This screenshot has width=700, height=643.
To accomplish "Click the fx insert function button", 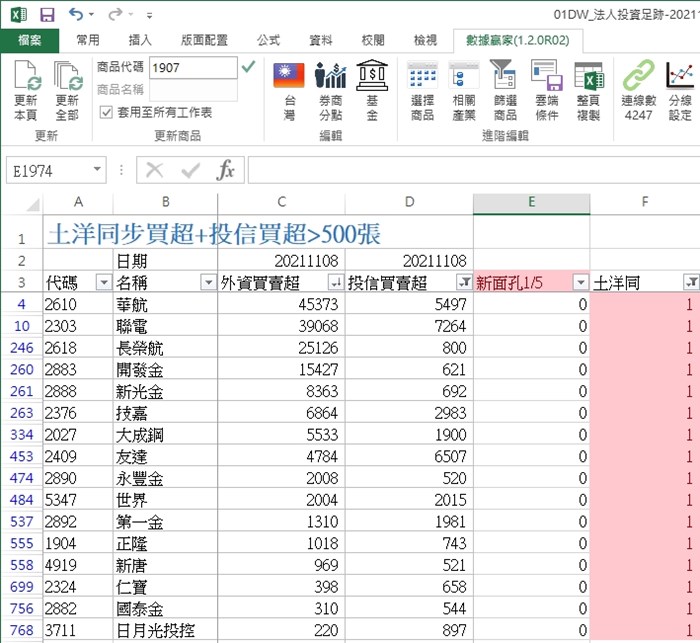I will (x=225, y=170).
